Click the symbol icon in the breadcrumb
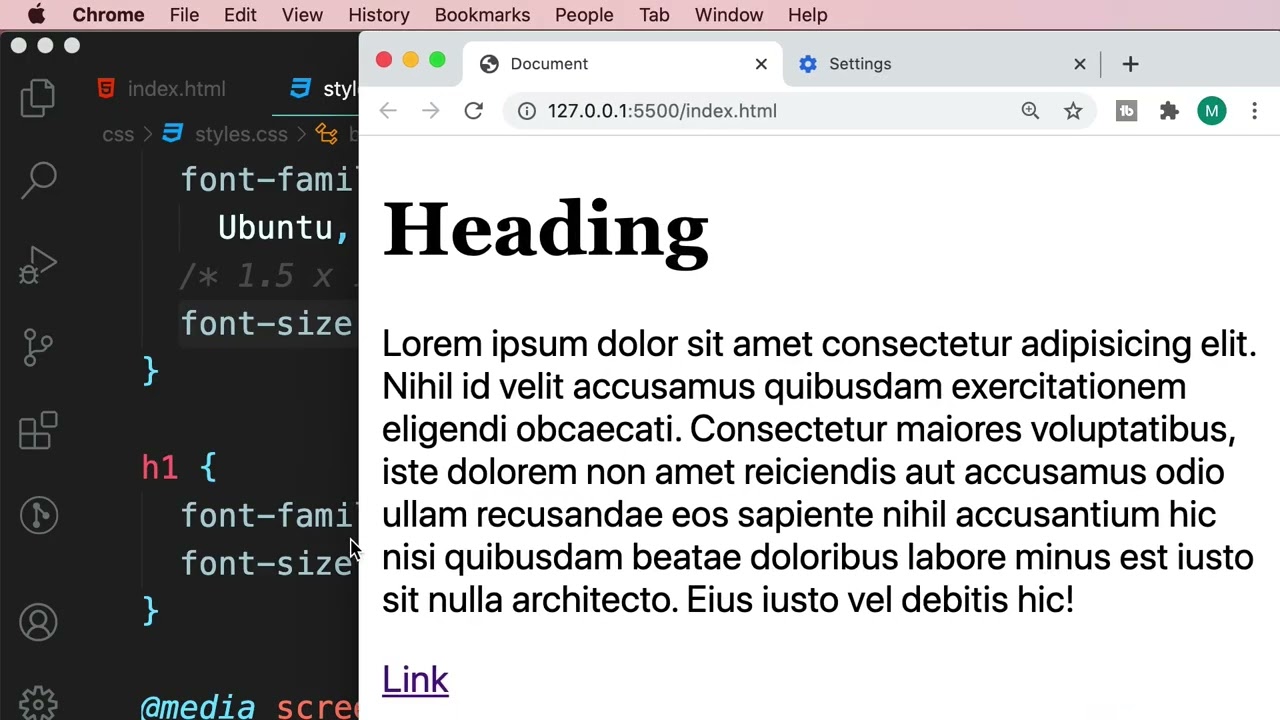 coord(326,134)
